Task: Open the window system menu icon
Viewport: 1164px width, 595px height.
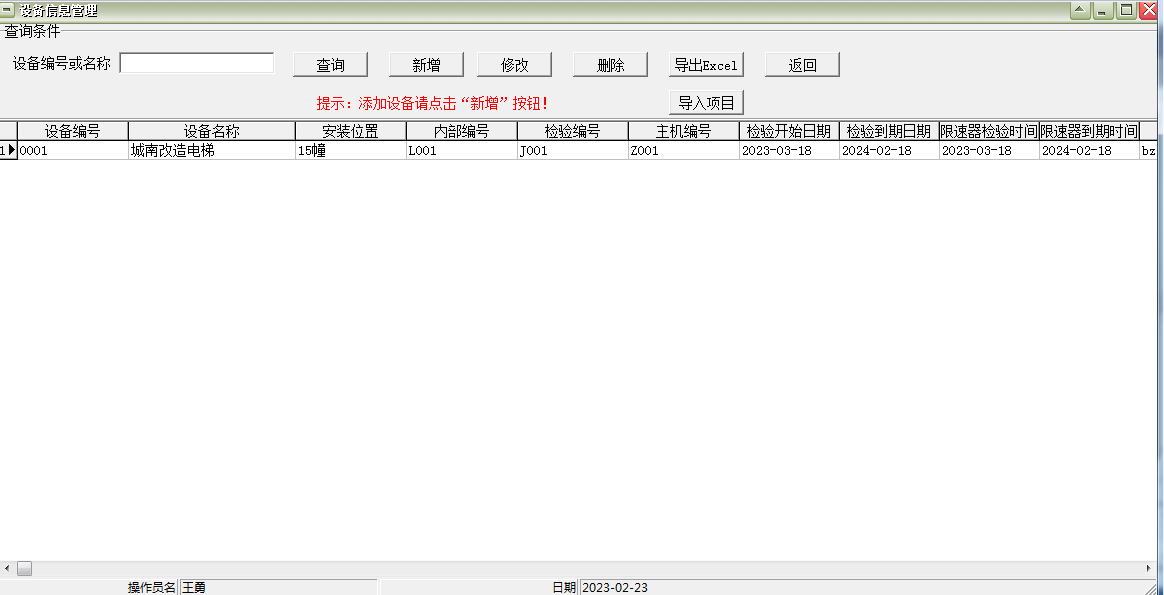Action: [9, 10]
